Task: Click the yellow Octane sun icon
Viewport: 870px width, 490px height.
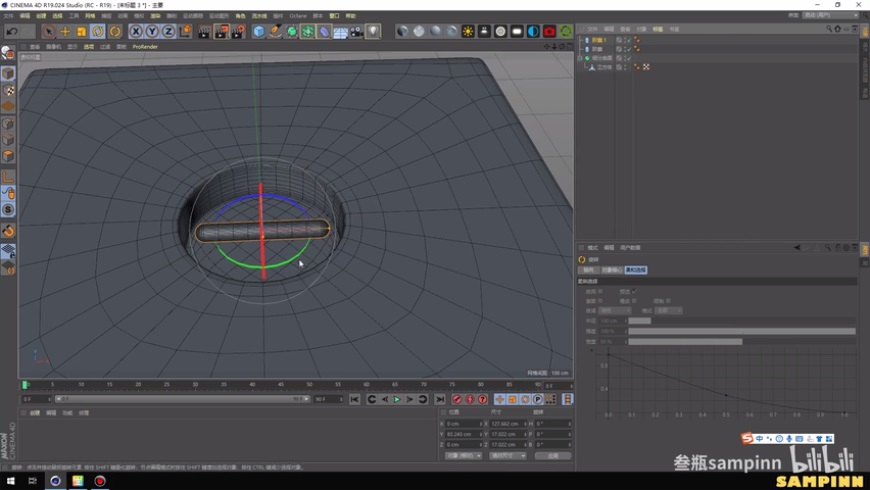Action: click(468, 32)
